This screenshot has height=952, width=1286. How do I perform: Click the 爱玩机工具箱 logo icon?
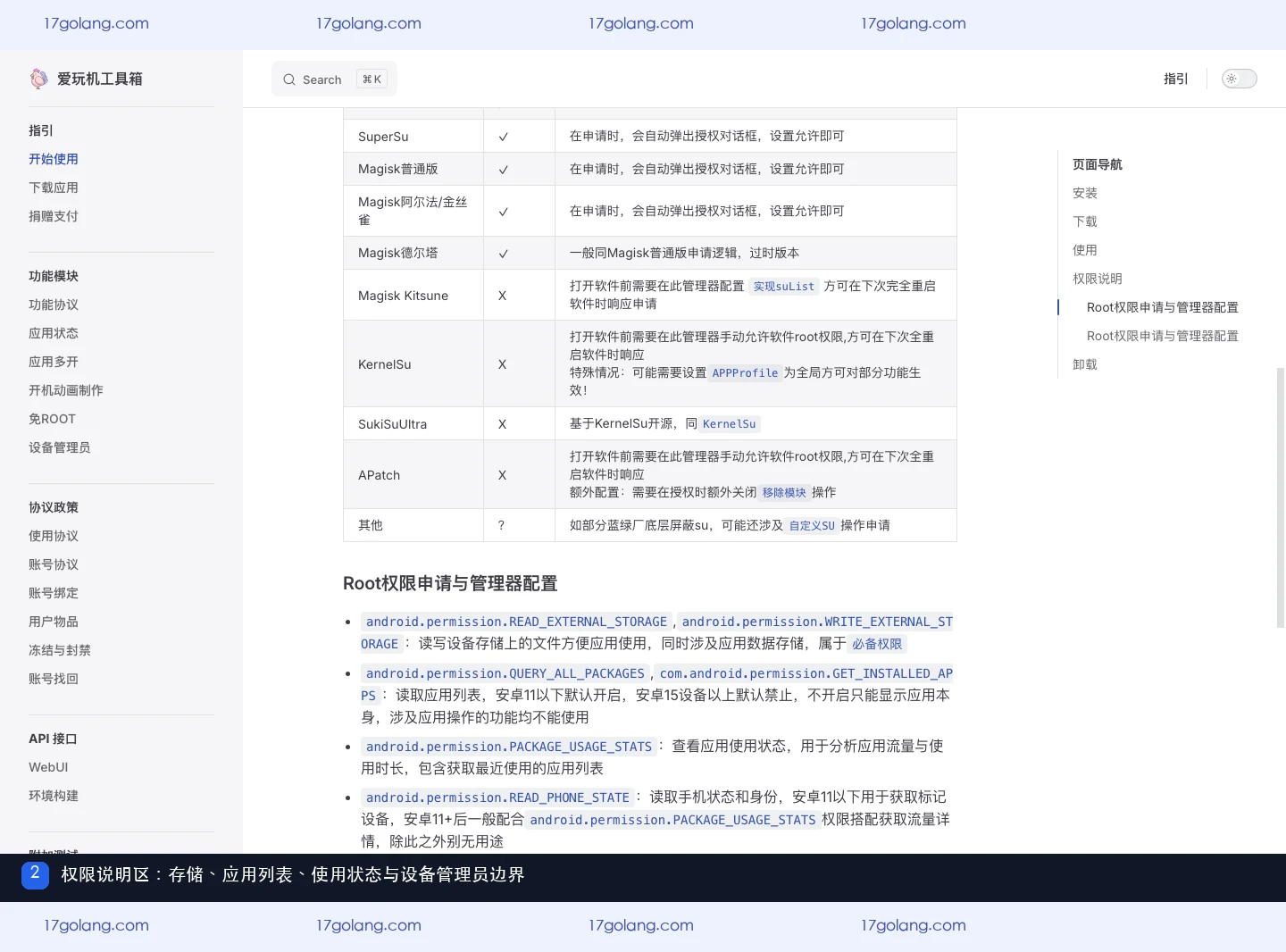(38, 79)
